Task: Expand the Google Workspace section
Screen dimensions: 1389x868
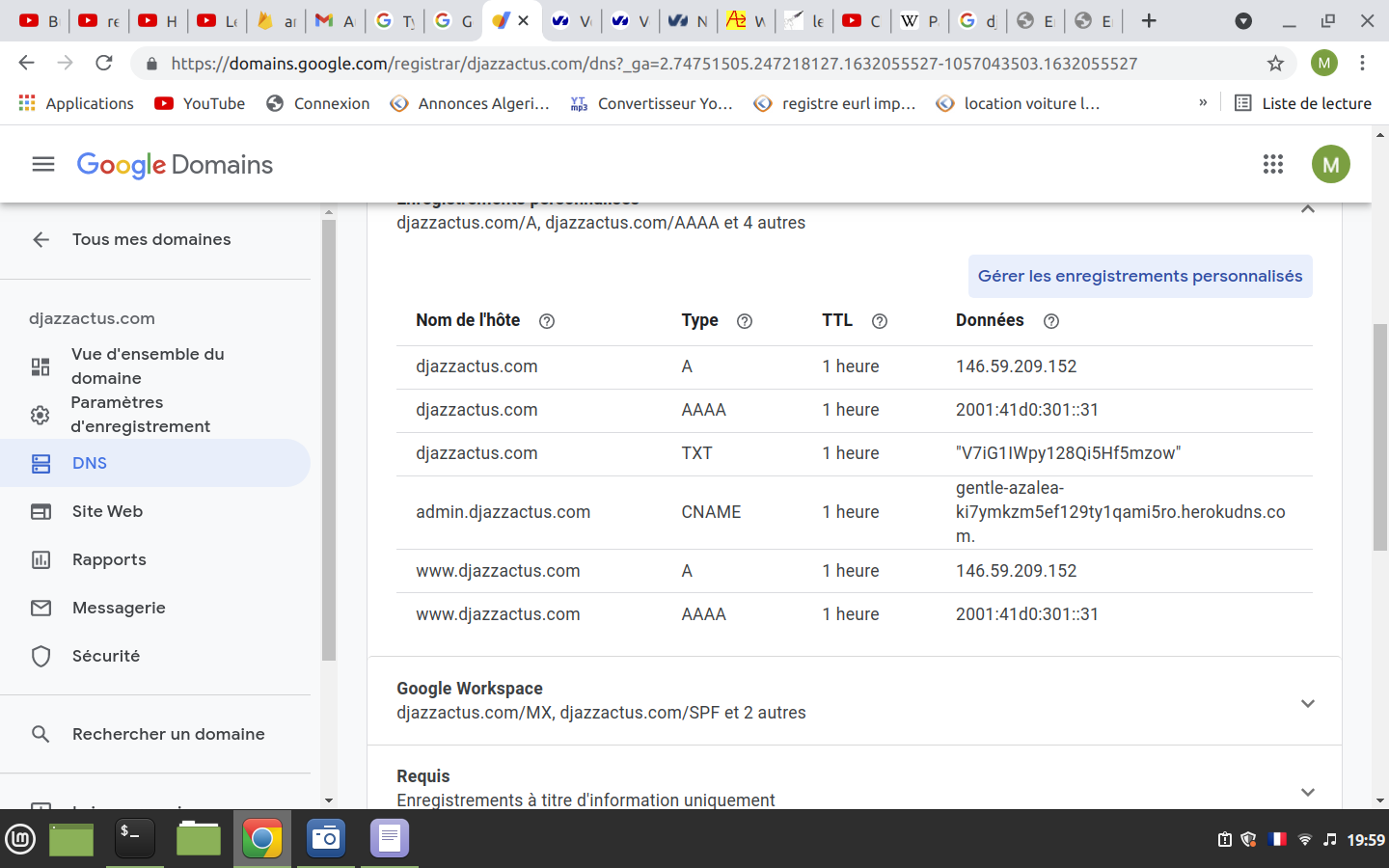Action: click(1308, 703)
